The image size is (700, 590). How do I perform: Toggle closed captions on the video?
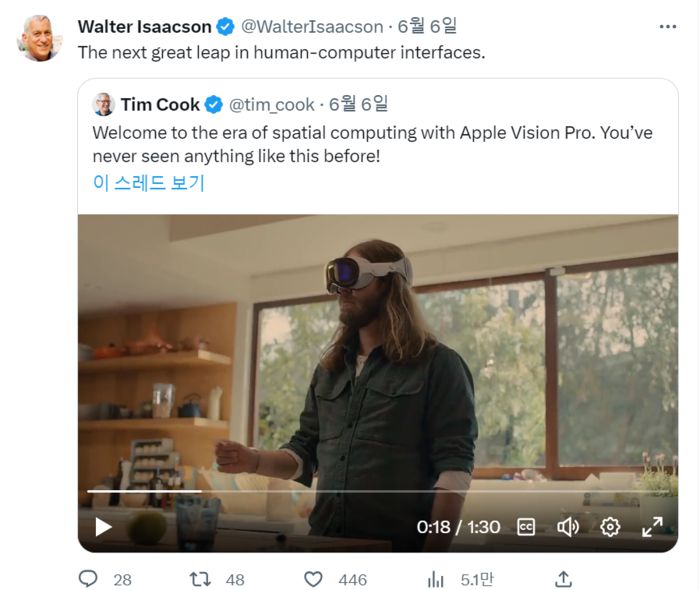tap(527, 526)
